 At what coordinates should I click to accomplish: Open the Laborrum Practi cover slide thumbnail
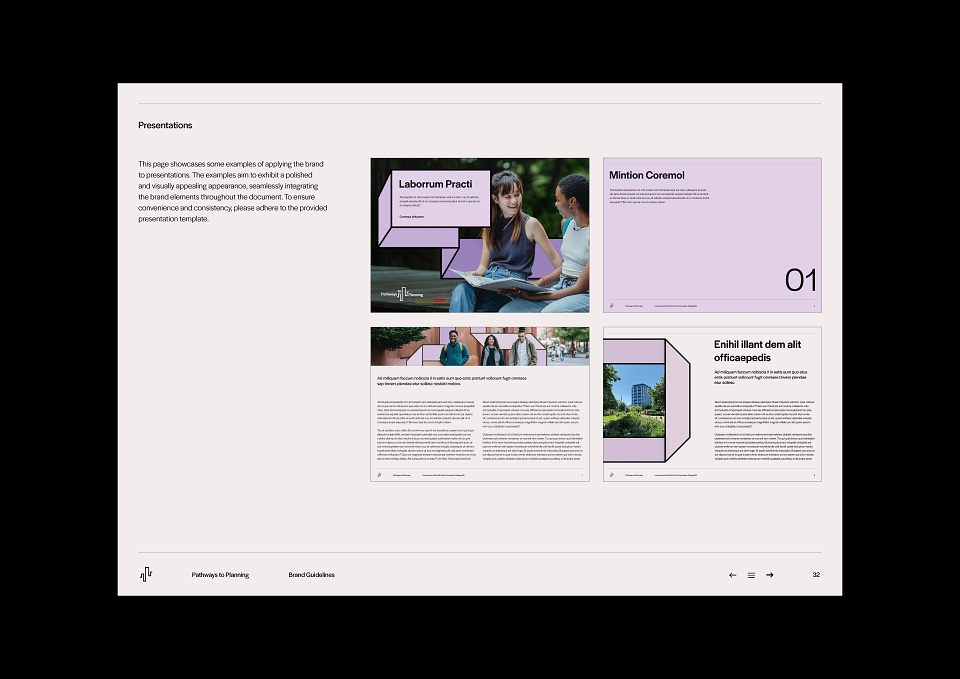coord(480,235)
